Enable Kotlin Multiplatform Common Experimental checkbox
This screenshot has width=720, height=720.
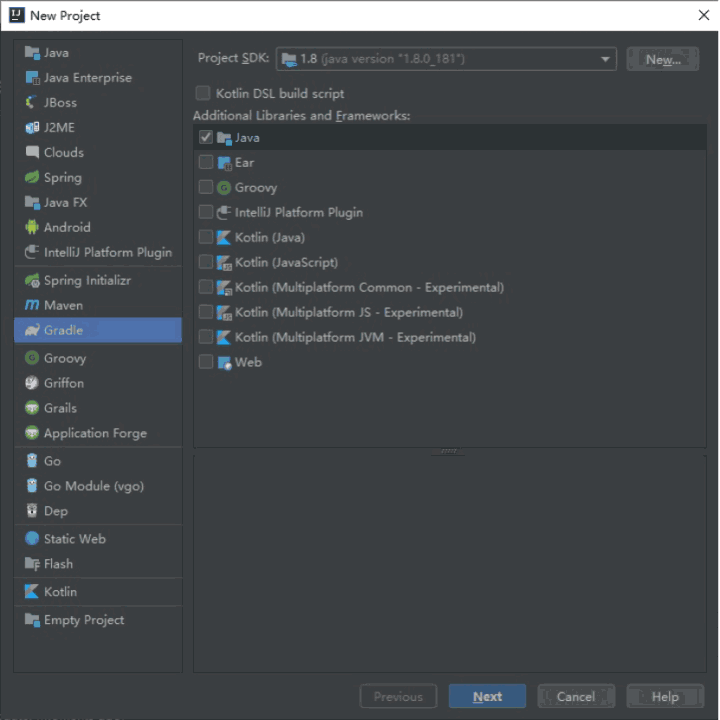coord(206,287)
